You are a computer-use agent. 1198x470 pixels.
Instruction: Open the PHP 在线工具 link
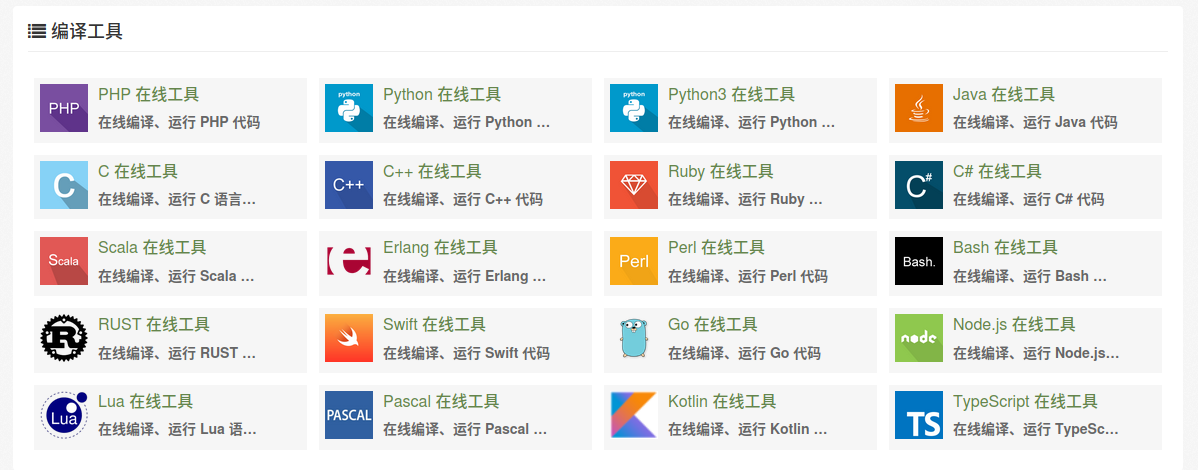click(148, 95)
